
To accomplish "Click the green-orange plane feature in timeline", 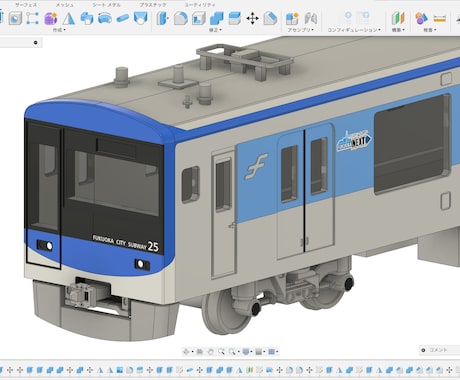I will pyautogui.click(x=249, y=370).
